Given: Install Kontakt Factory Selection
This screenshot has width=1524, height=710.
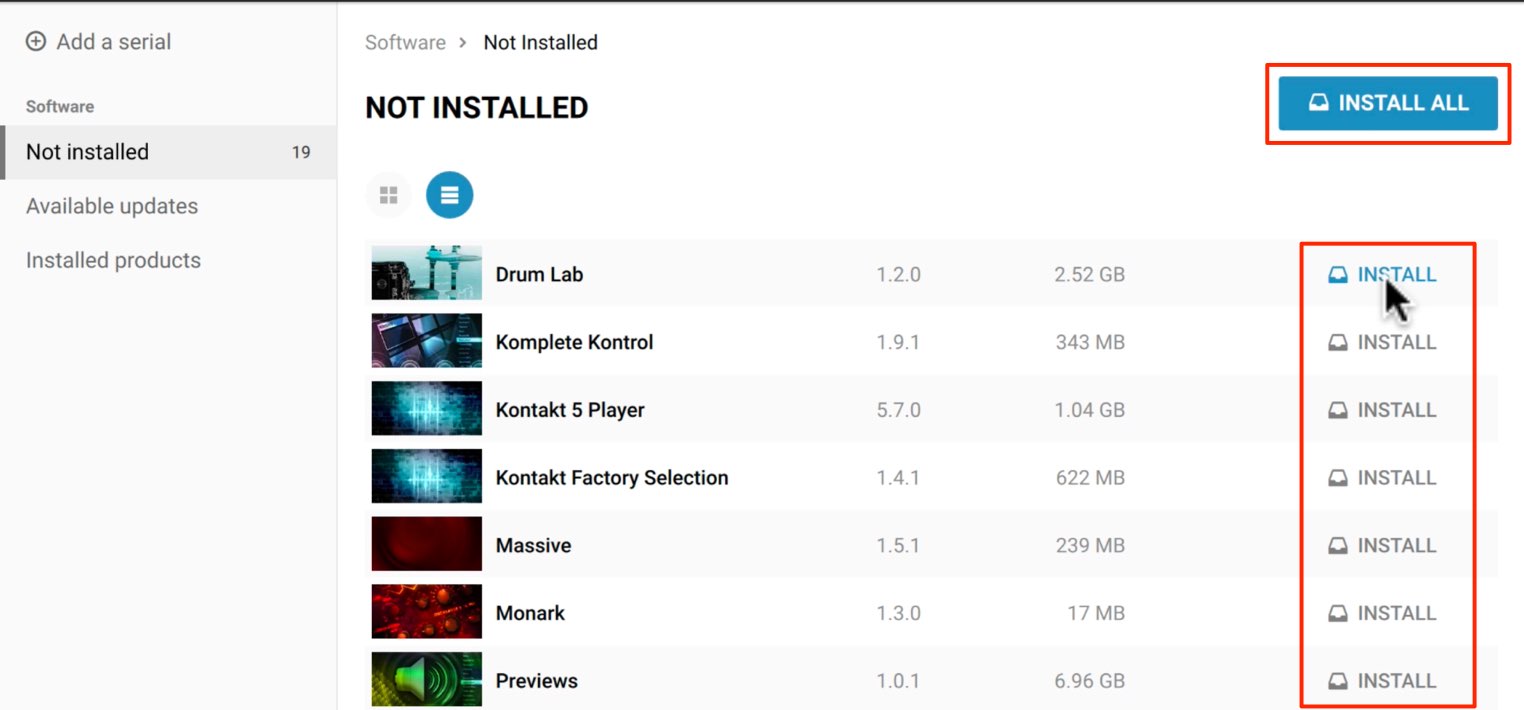Looking at the screenshot, I should [1382, 478].
